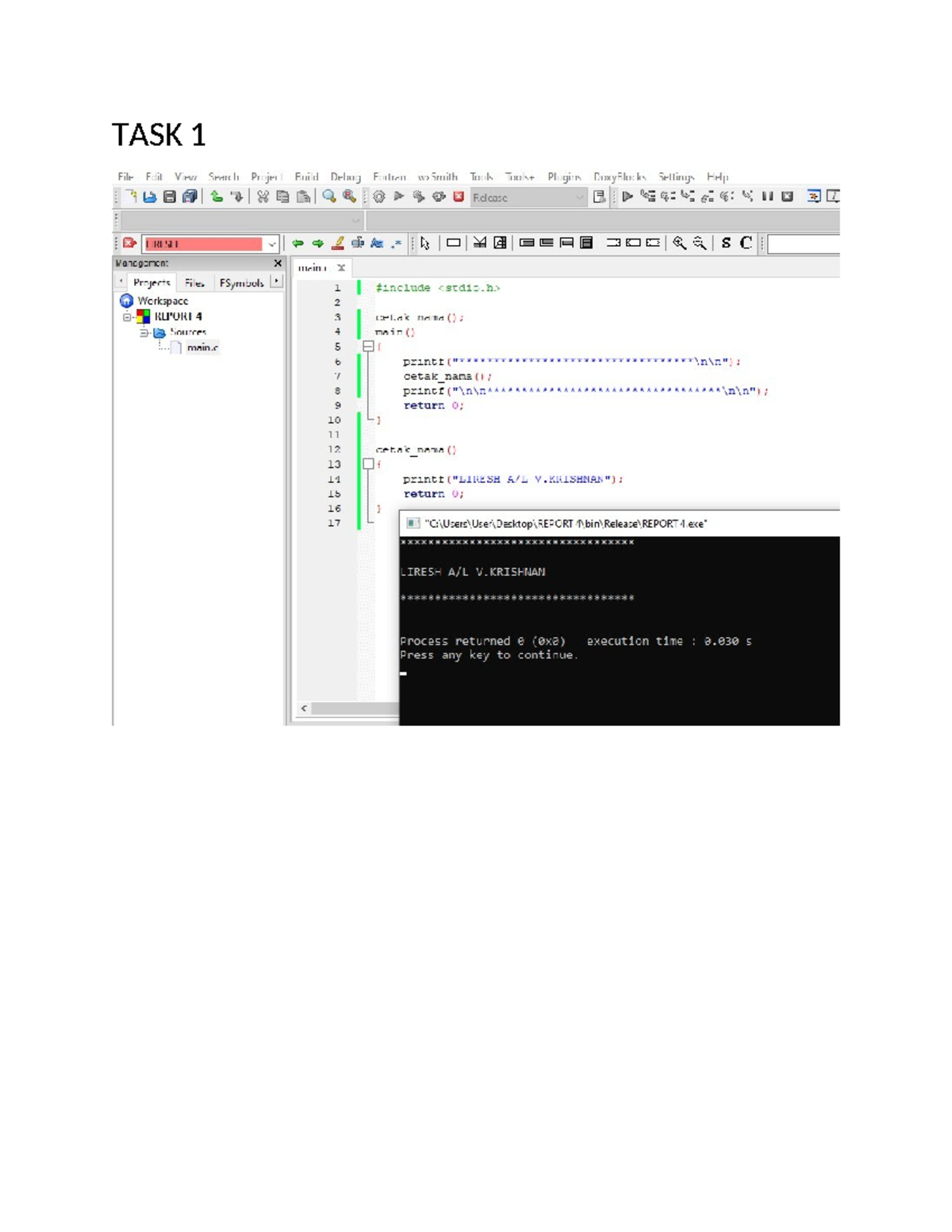
Task: Click the bold S toolbar icon
Action: point(726,244)
